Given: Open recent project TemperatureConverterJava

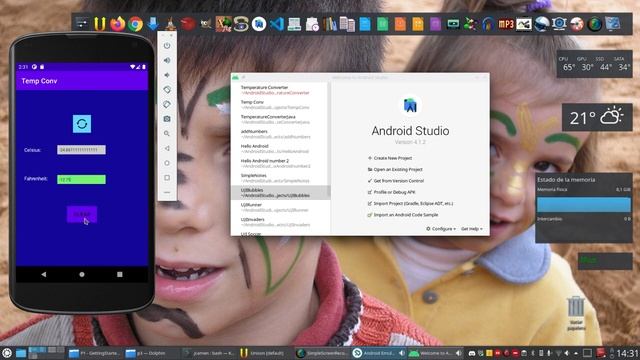Looking at the screenshot, I should pos(280,119).
